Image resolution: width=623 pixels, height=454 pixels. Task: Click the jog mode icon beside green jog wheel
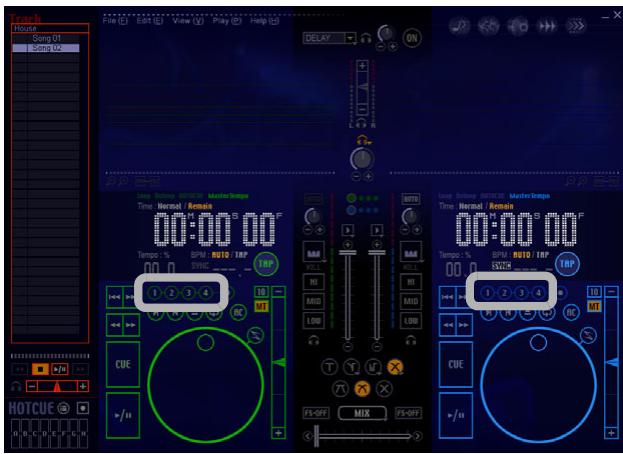click(x=255, y=336)
